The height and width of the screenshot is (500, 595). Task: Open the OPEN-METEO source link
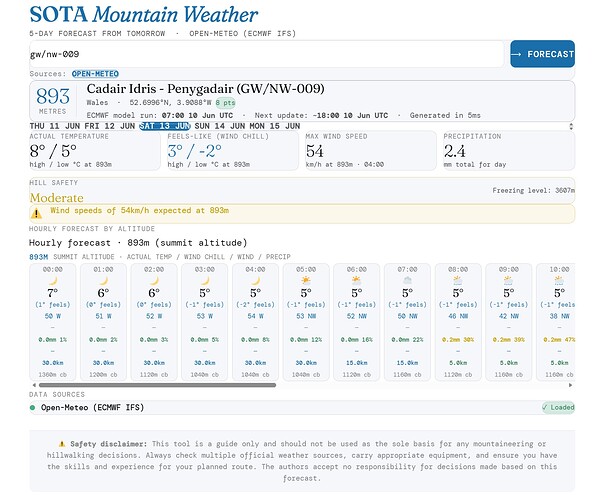pos(95,74)
